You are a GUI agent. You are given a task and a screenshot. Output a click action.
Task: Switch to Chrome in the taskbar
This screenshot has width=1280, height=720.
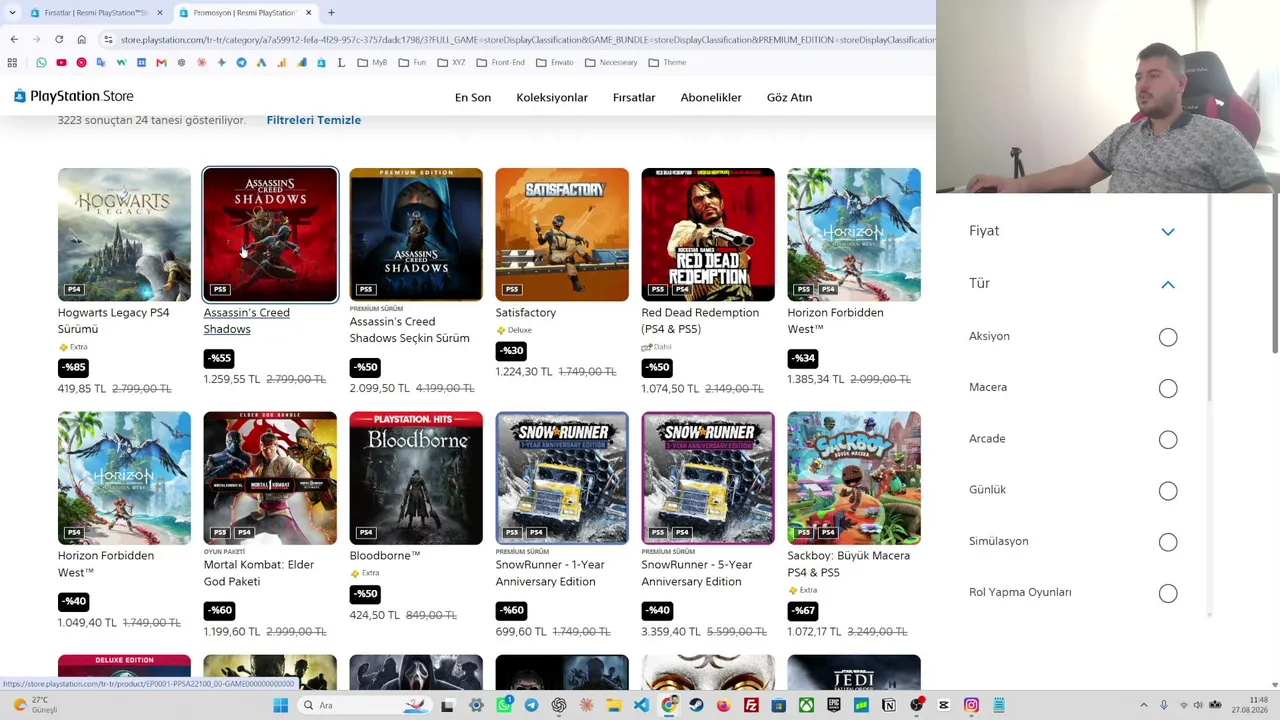click(x=669, y=705)
